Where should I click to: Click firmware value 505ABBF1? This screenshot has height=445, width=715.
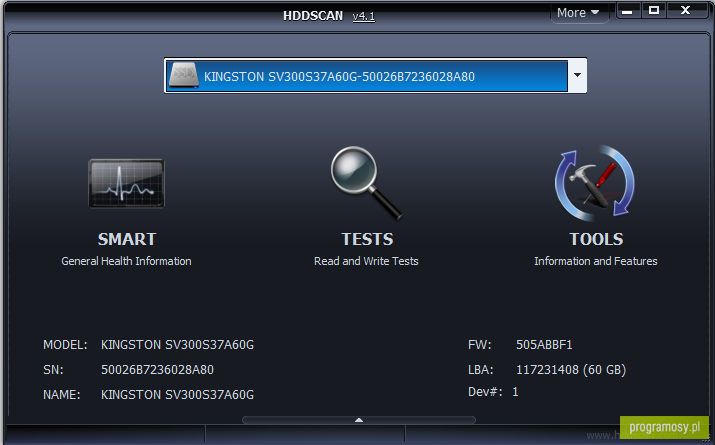(544, 345)
